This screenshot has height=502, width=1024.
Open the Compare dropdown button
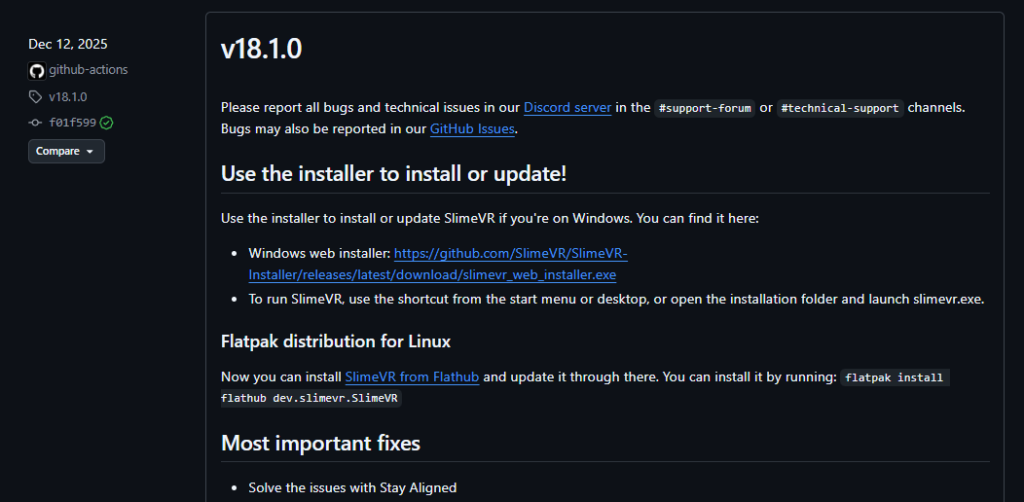pyautogui.click(x=66, y=151)
